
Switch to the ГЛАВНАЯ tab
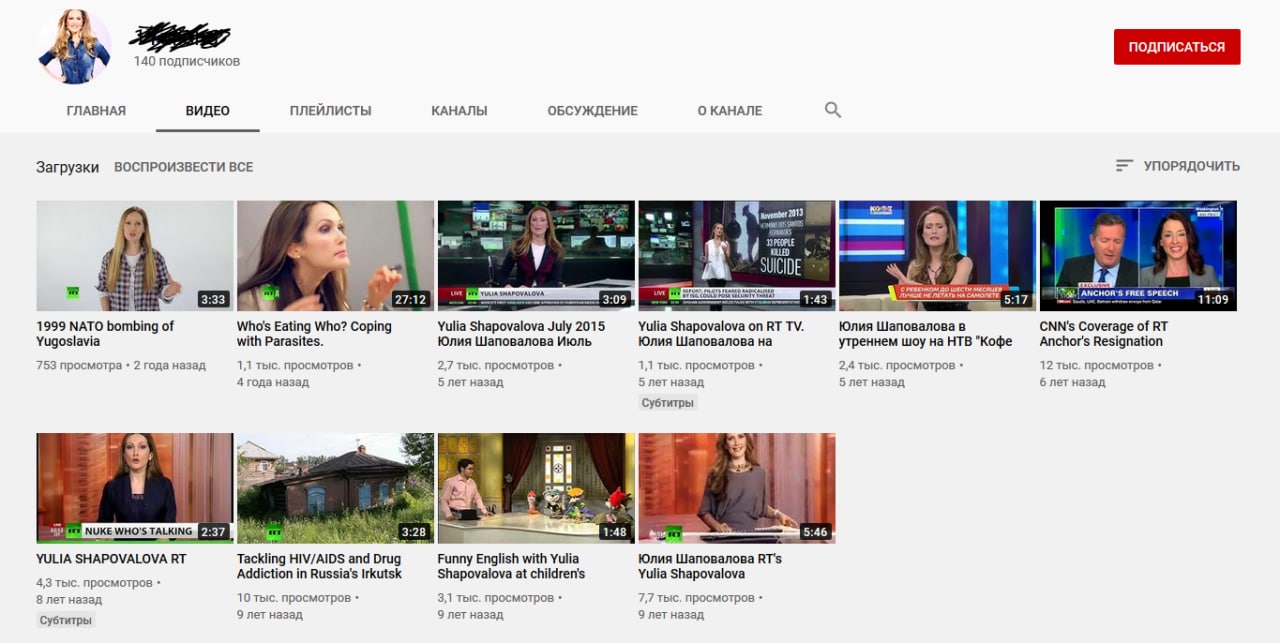96,111
